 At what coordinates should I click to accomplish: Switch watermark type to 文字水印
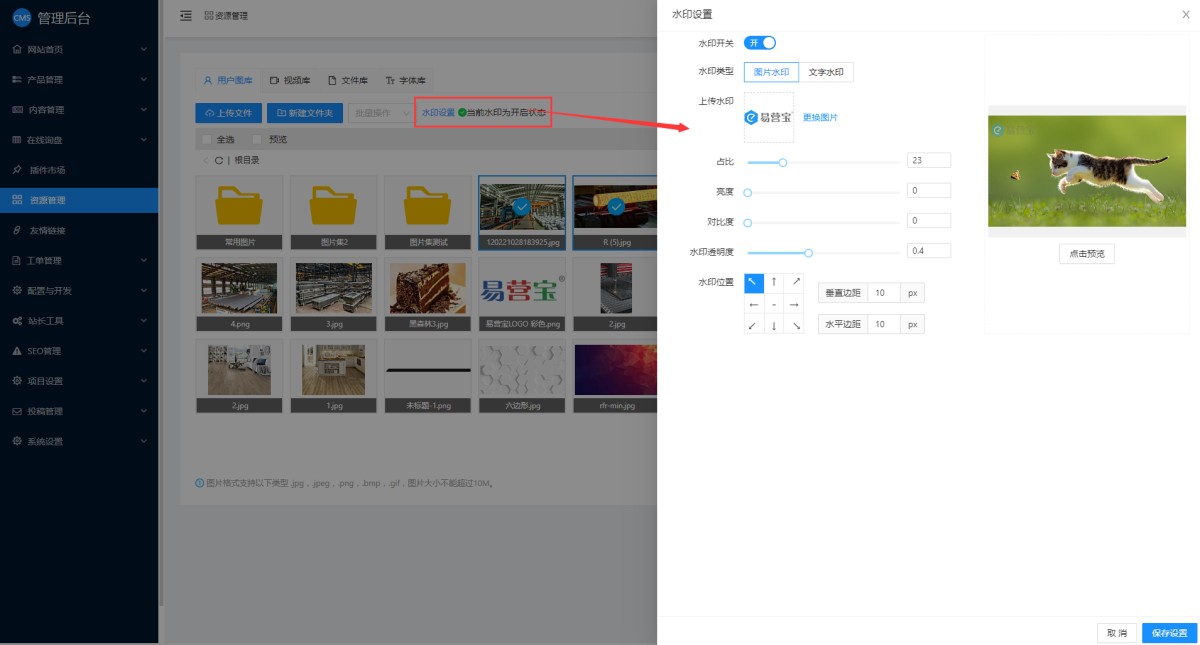[x=825, y=72]
